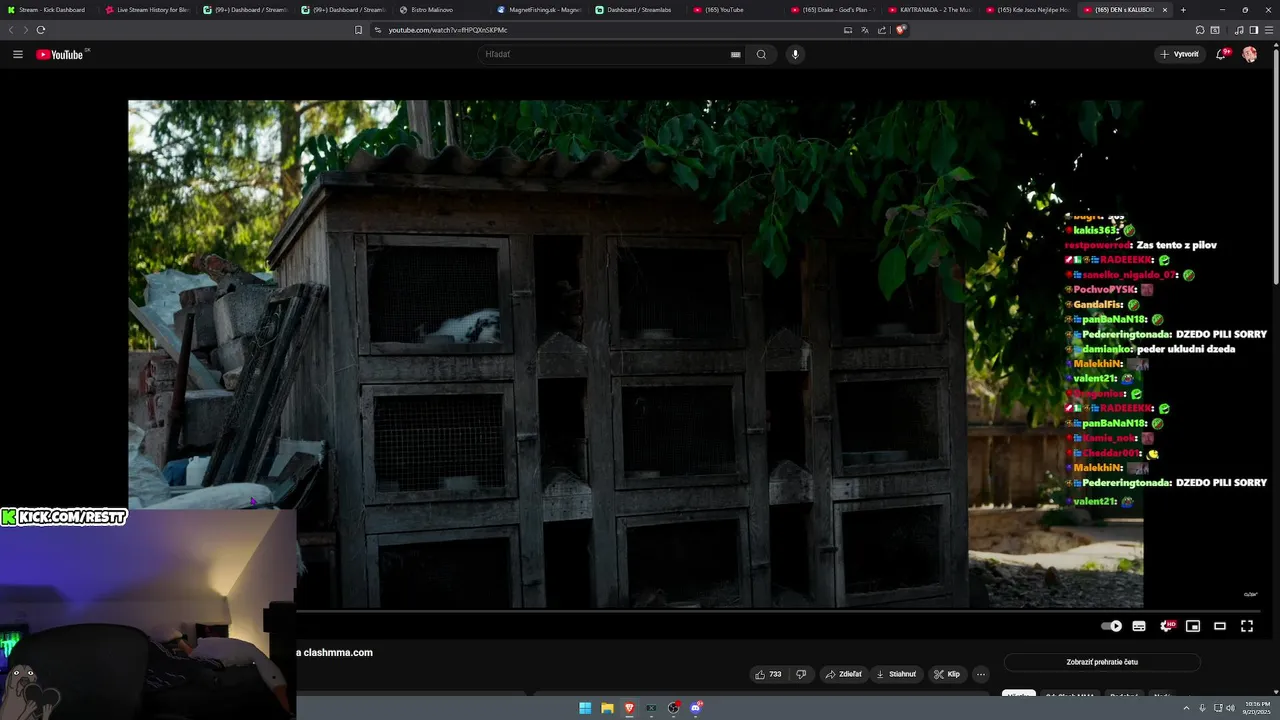Image resolution: width=1280 pixels, height=720 pixels.
Task: Click the Hľadať search input field
Action: coord(606,54)
